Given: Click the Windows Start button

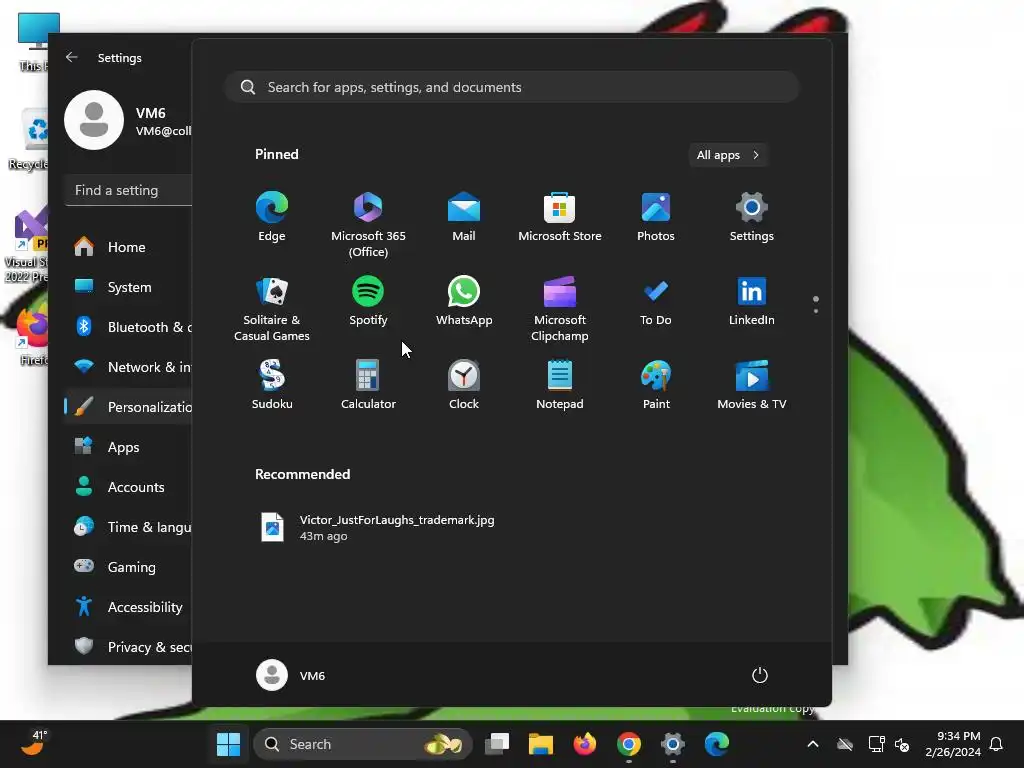Looking at the screenshot, I should pos(229,744).
